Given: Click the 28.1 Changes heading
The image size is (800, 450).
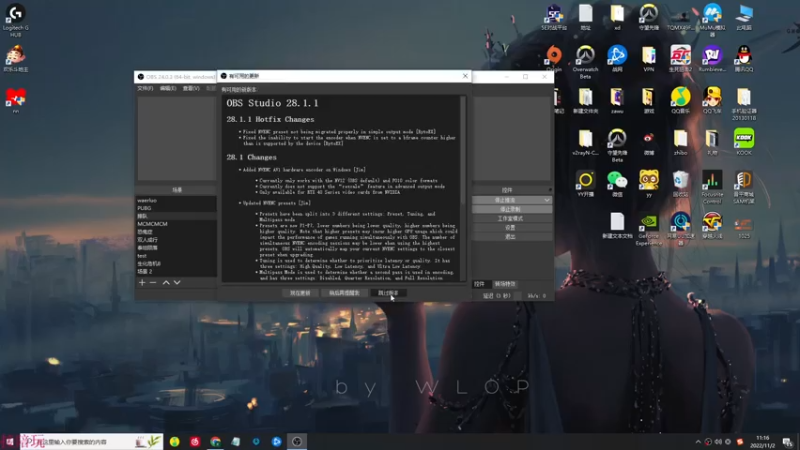Looking at the screenshot, I should point(252,157).
